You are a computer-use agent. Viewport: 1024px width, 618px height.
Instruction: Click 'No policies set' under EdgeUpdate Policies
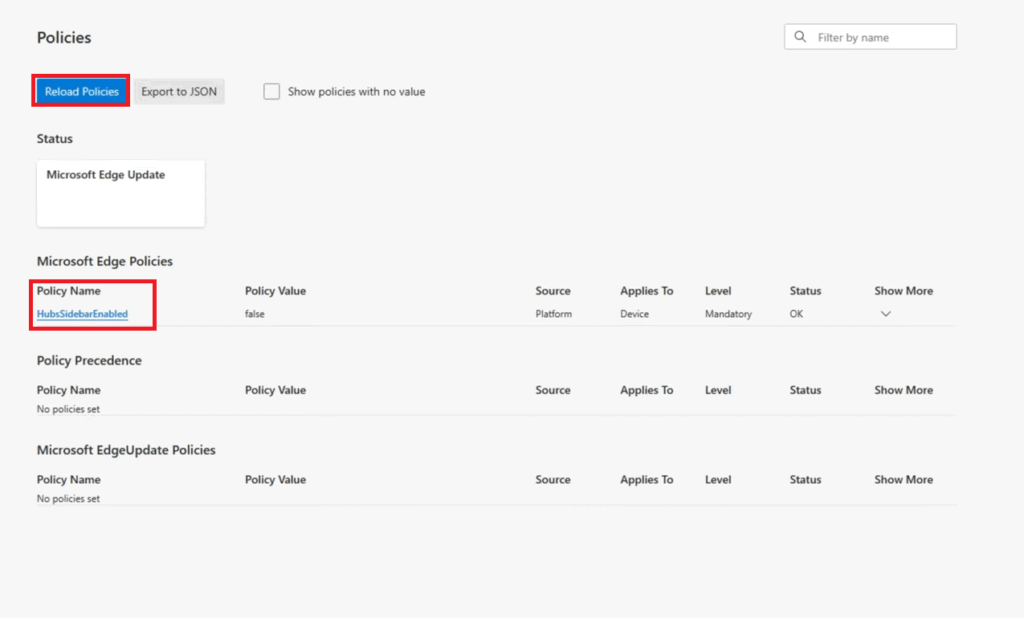coord(68,498)
